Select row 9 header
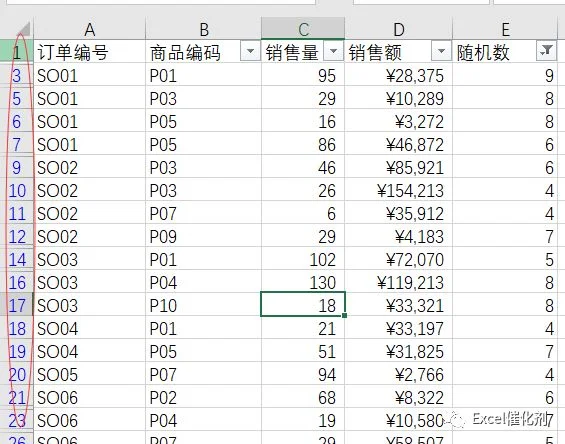565x444 pixels. coord(17,168)
